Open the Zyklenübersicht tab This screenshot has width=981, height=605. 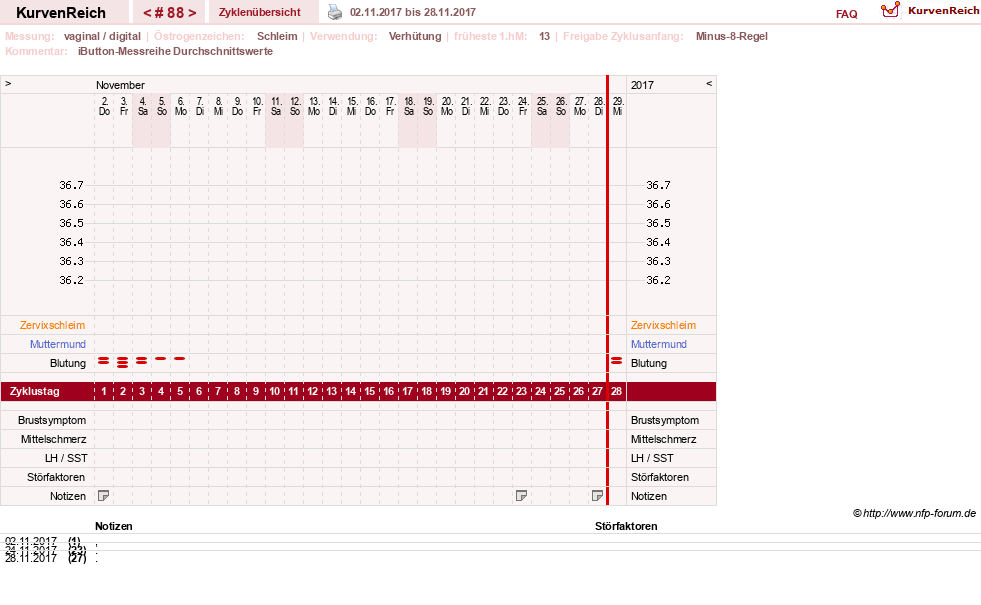click(260, 12)
